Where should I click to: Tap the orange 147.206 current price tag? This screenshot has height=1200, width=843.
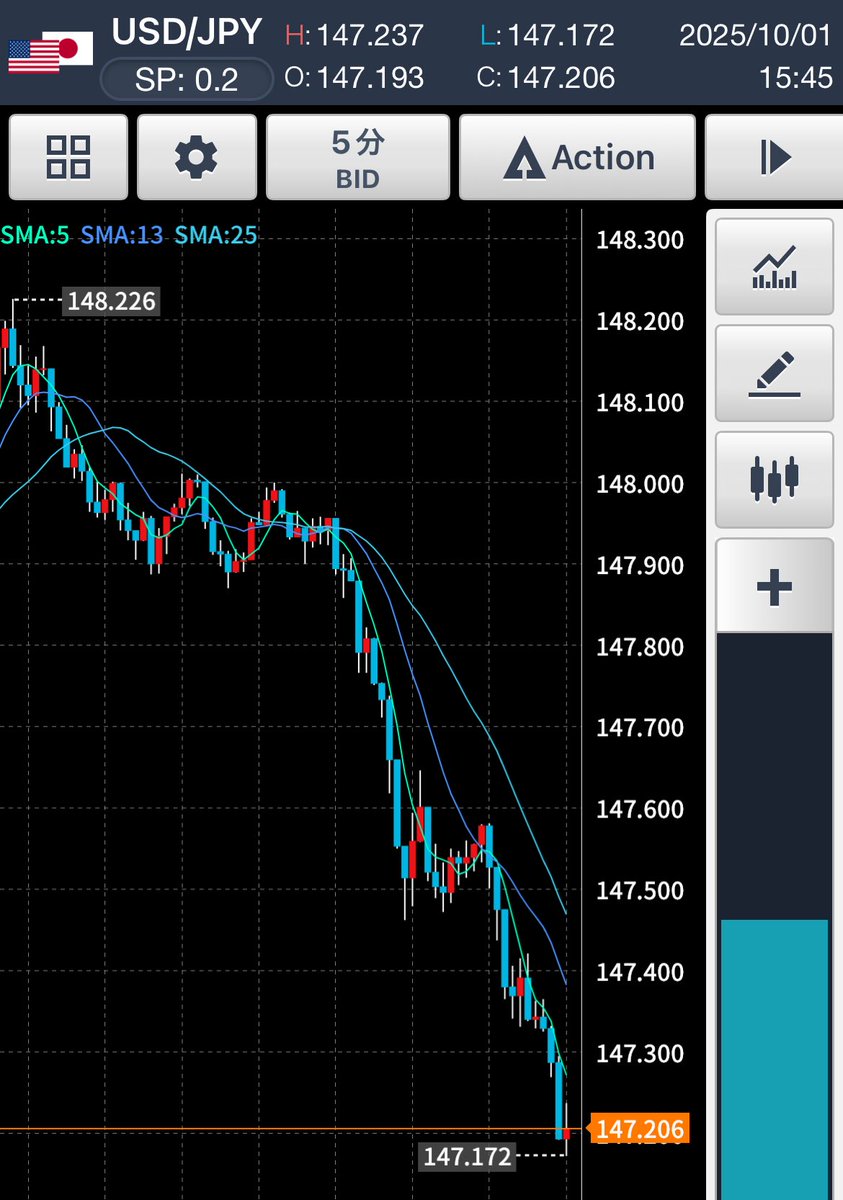point(641,1130)
